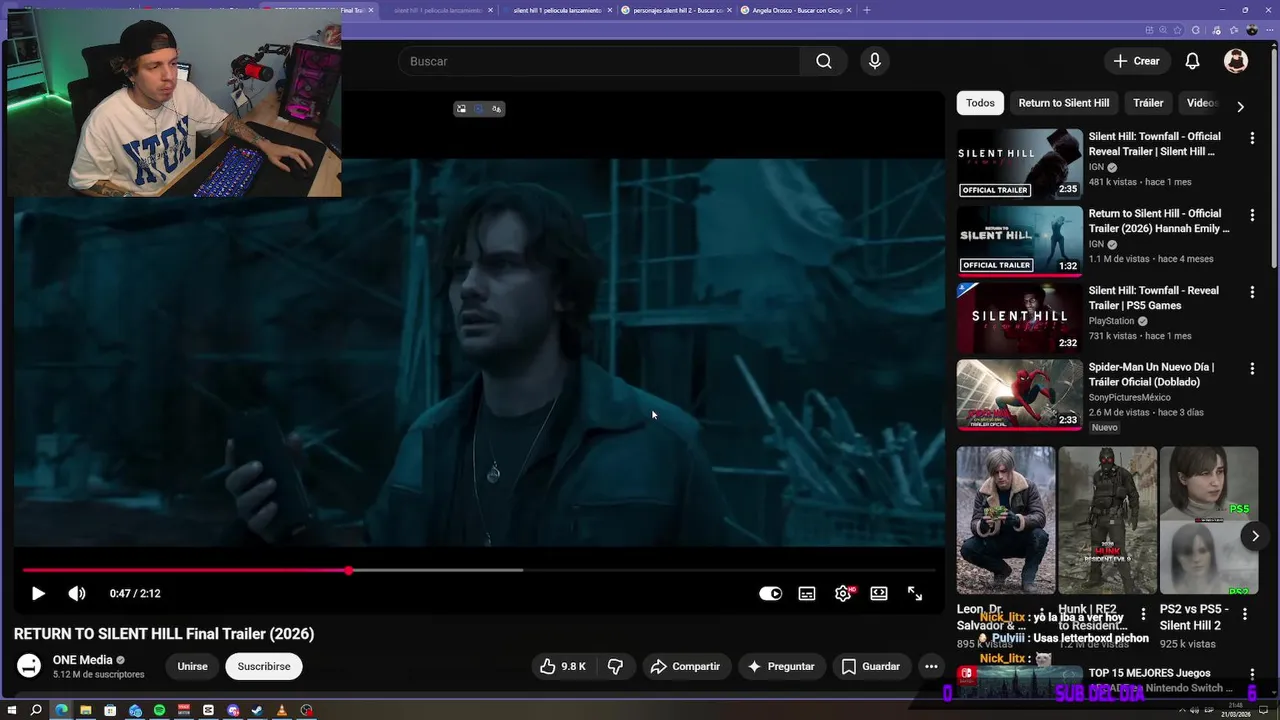
Task: Enter fullscreen mode
Action: pyautogui.click(x=915, y=593)
